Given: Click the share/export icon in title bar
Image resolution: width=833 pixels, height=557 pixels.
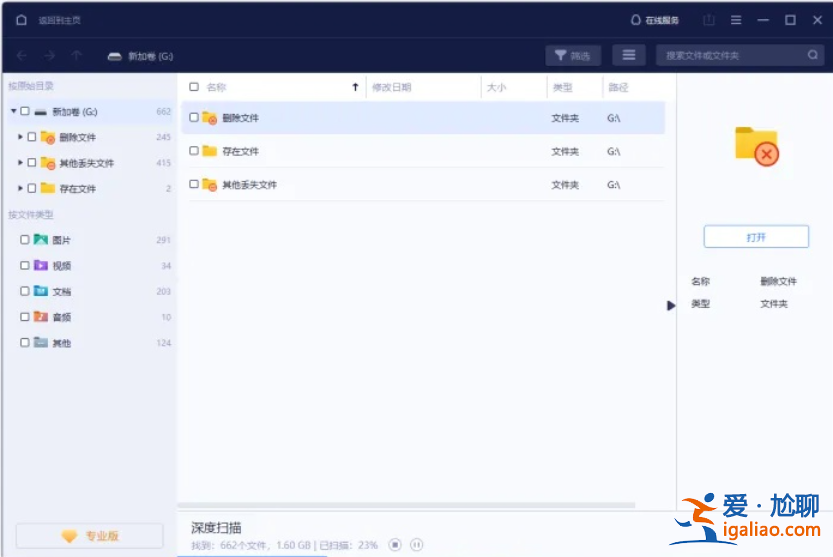Looking at the screenshot, I should click(709, 20).
